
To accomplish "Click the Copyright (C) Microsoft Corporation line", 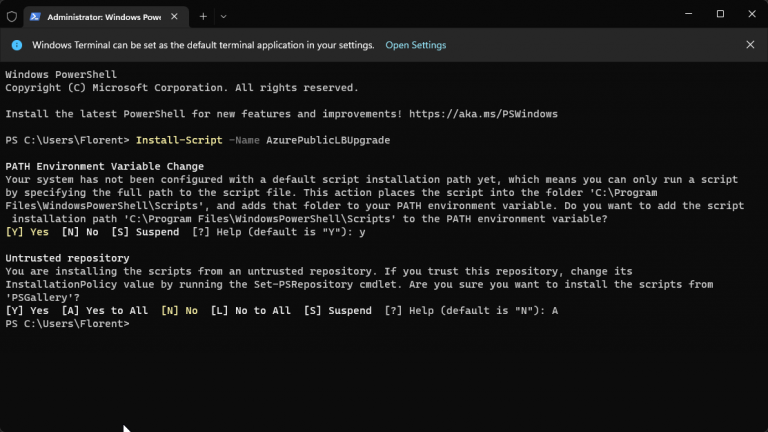I will pos(182,88).
